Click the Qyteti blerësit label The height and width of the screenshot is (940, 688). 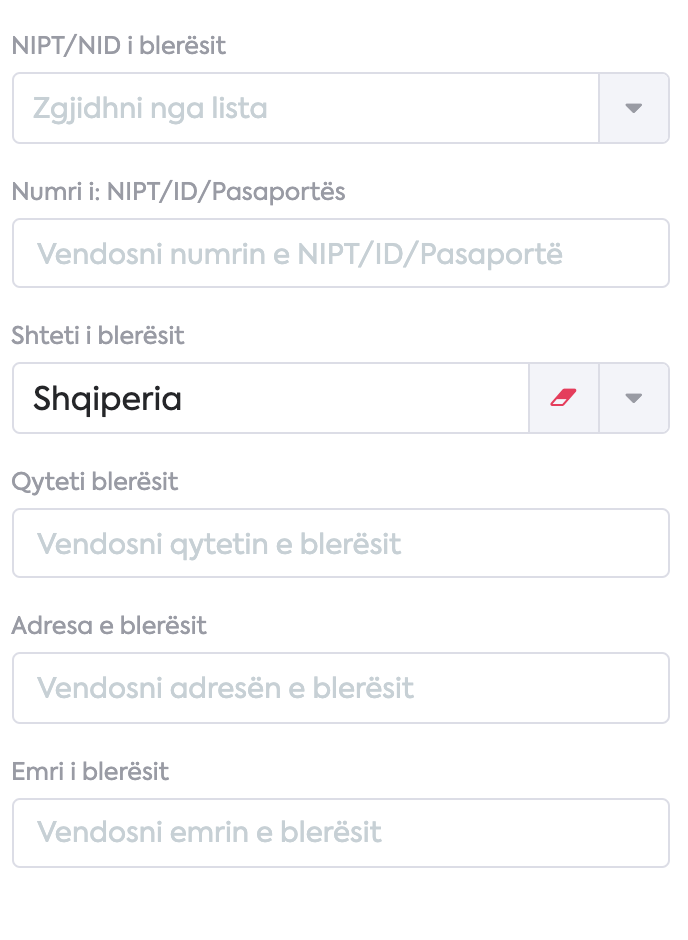pos(95,482)
